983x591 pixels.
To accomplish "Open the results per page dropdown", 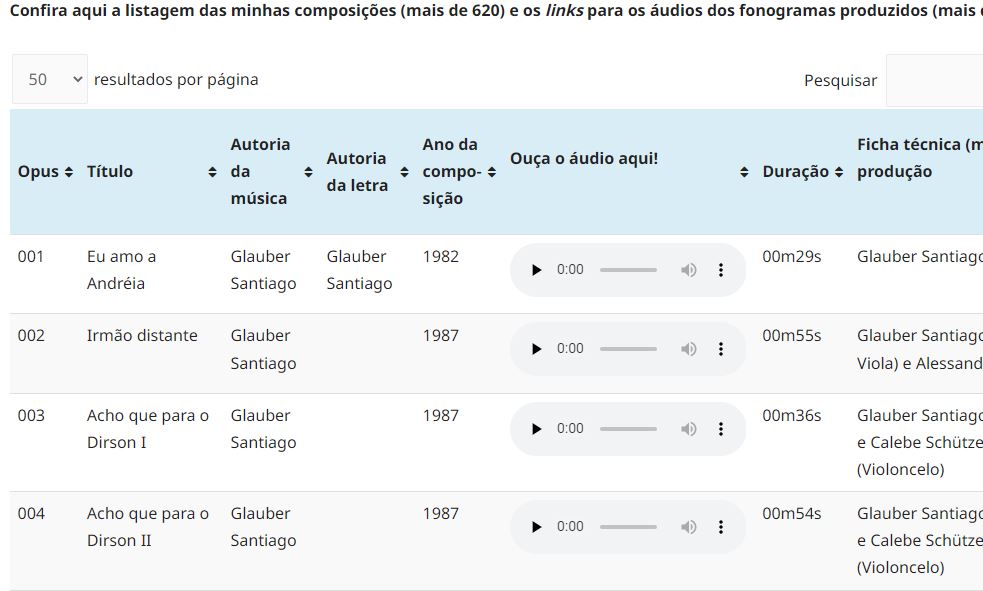I will coord(50,79).
